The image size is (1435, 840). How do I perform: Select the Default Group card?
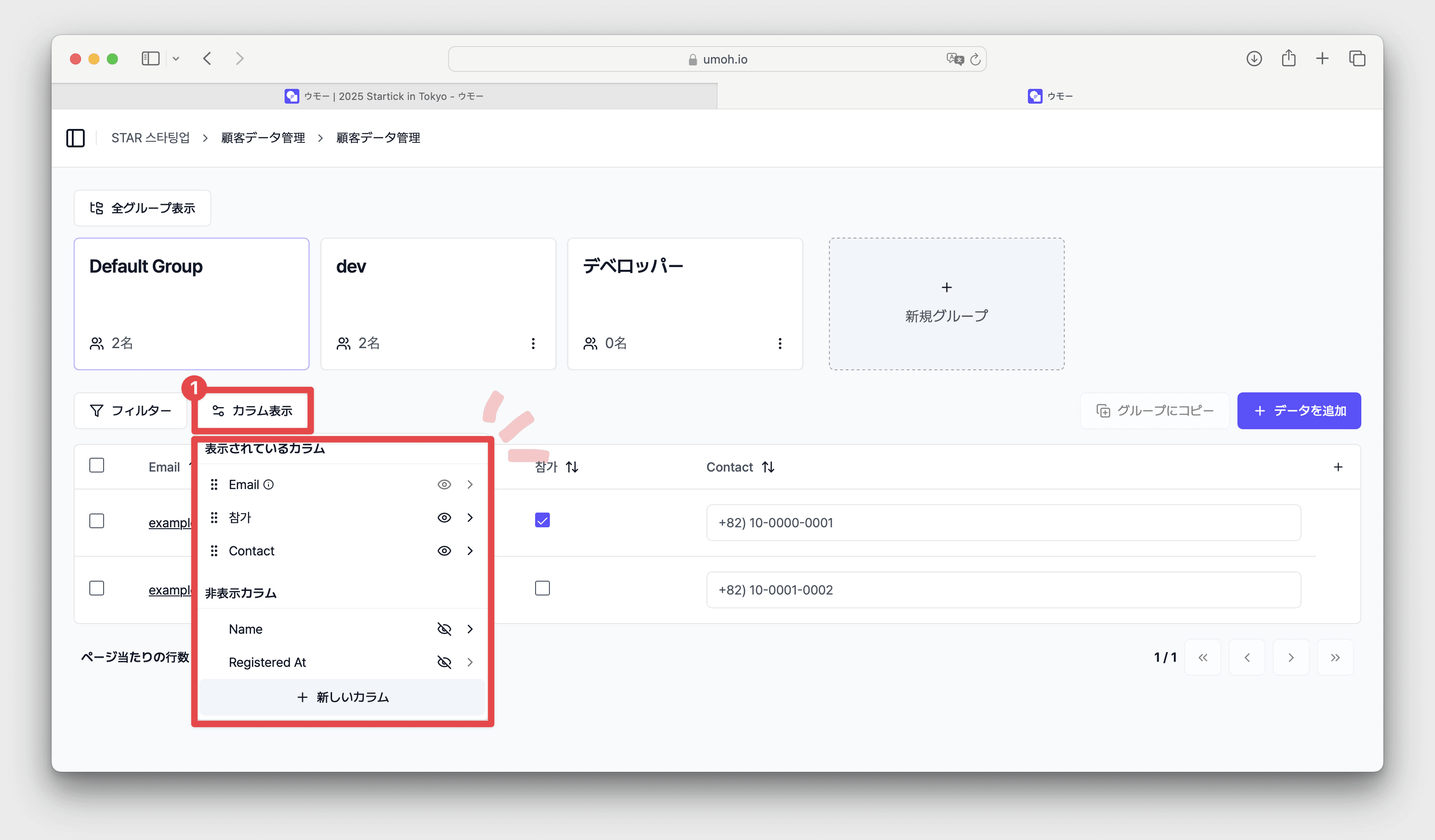pos(191,303)
